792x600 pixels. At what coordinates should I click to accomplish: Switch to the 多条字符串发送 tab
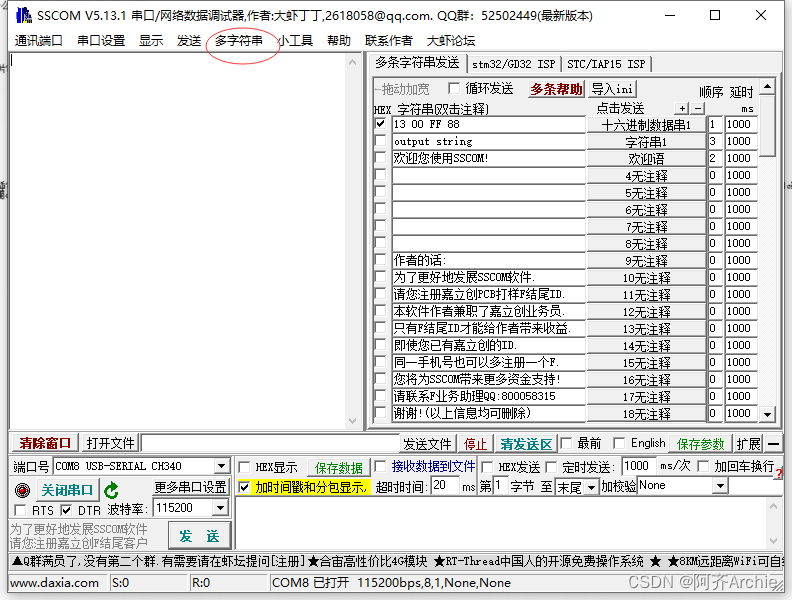pos(417,63)
